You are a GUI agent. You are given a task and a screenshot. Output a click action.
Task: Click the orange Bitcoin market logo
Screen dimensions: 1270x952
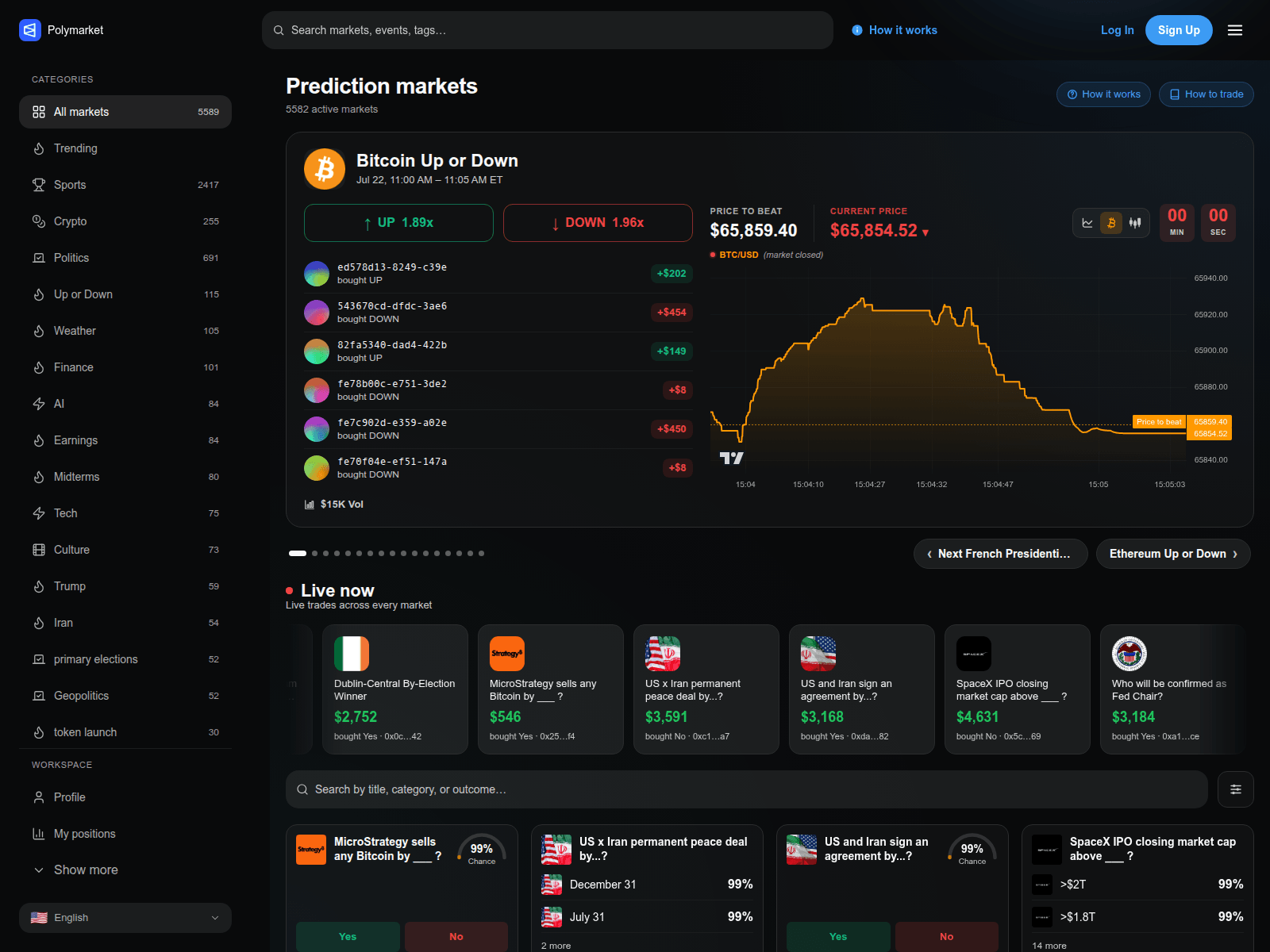325,169
